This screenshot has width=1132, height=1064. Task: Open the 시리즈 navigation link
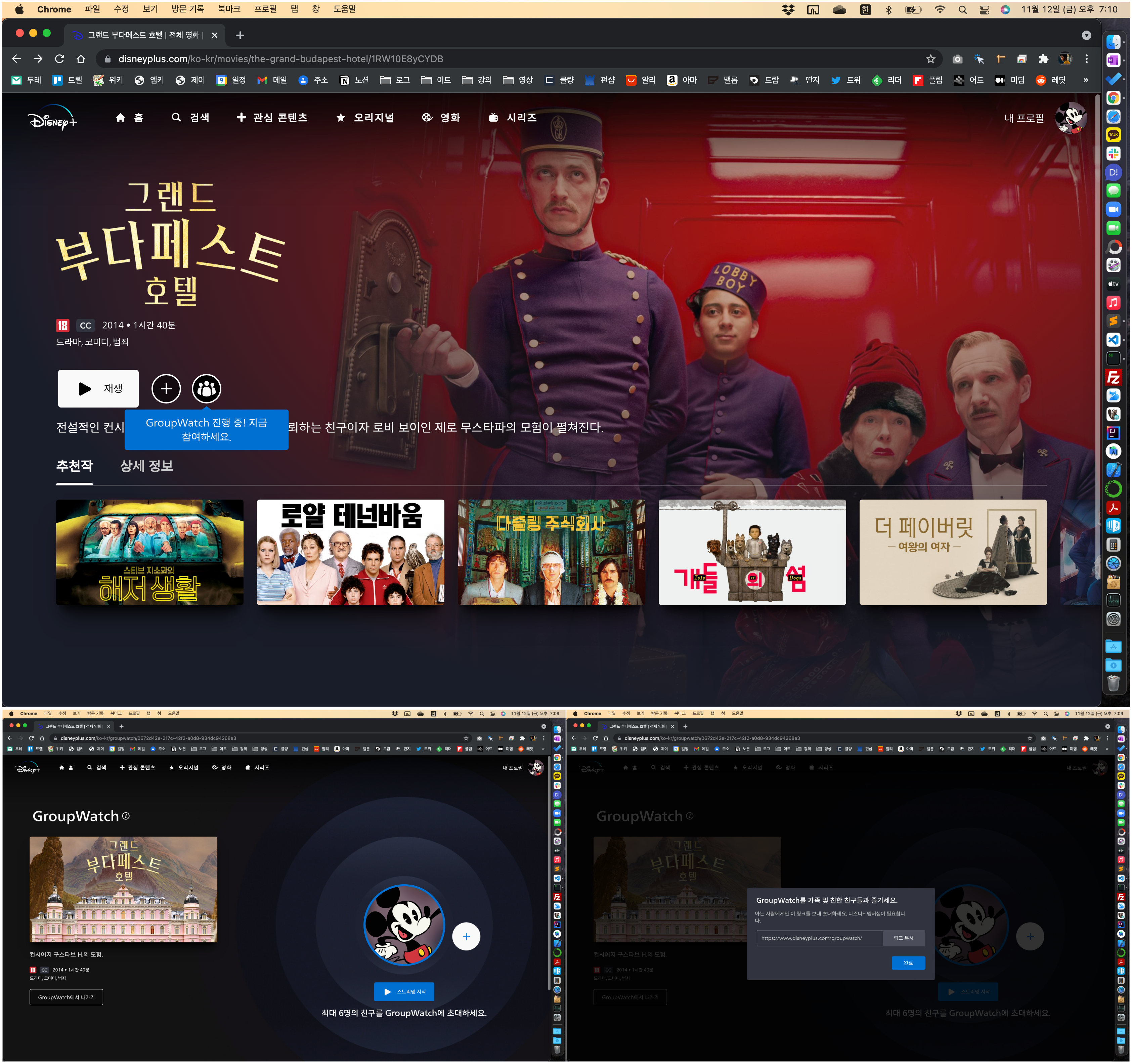pos(513,118)
